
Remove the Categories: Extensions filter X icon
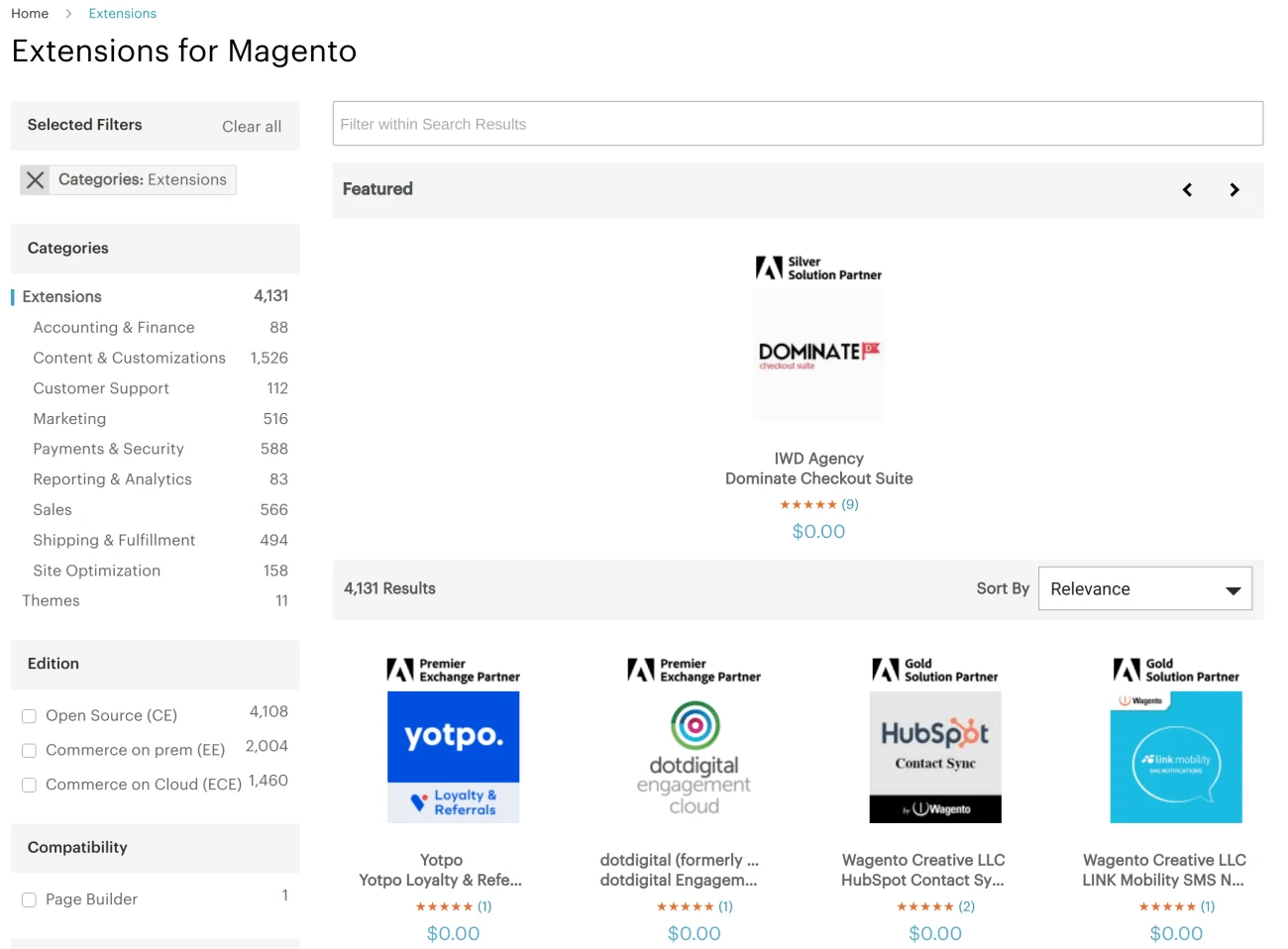(36, 180)
